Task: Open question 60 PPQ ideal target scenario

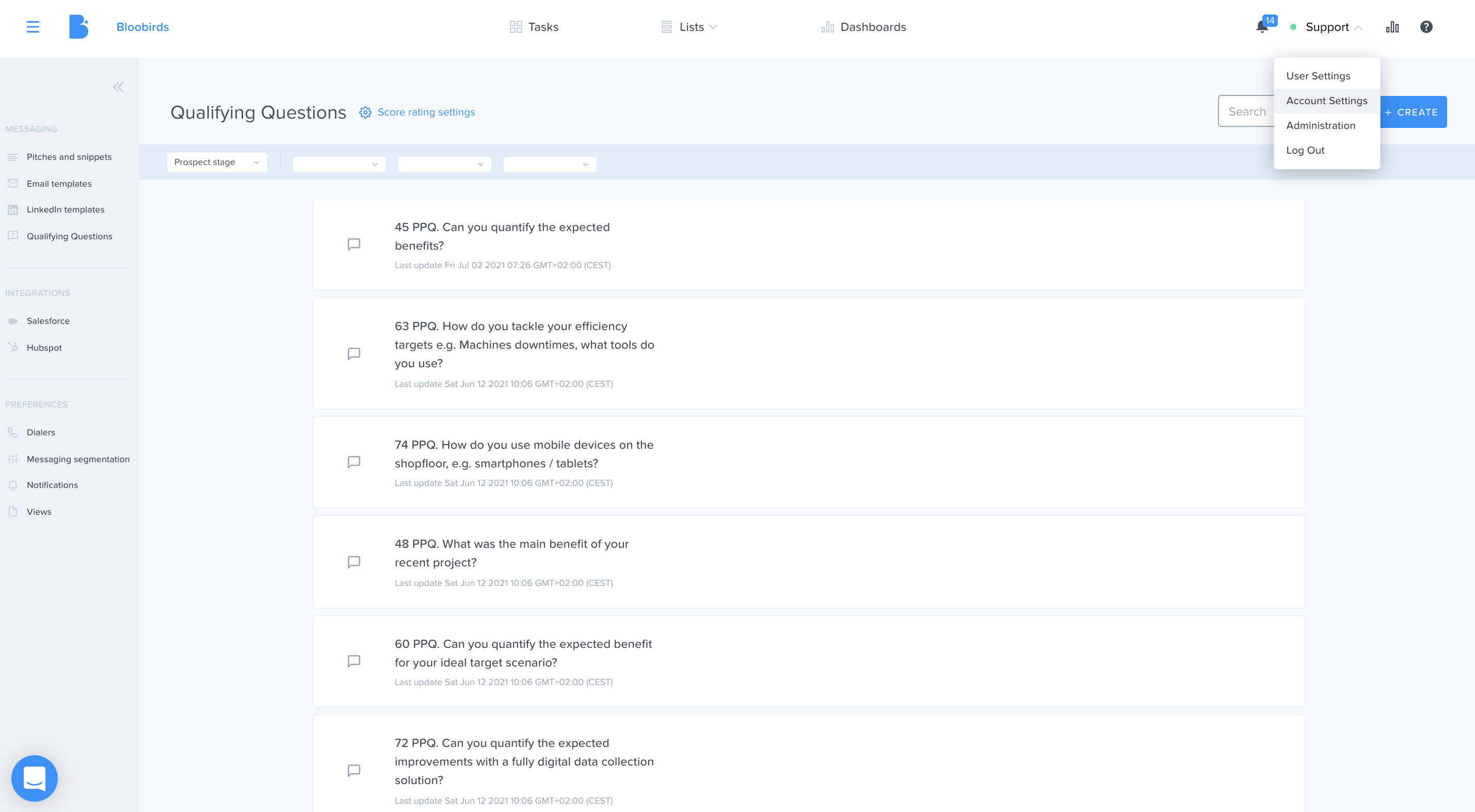Action: pos(809,661)
